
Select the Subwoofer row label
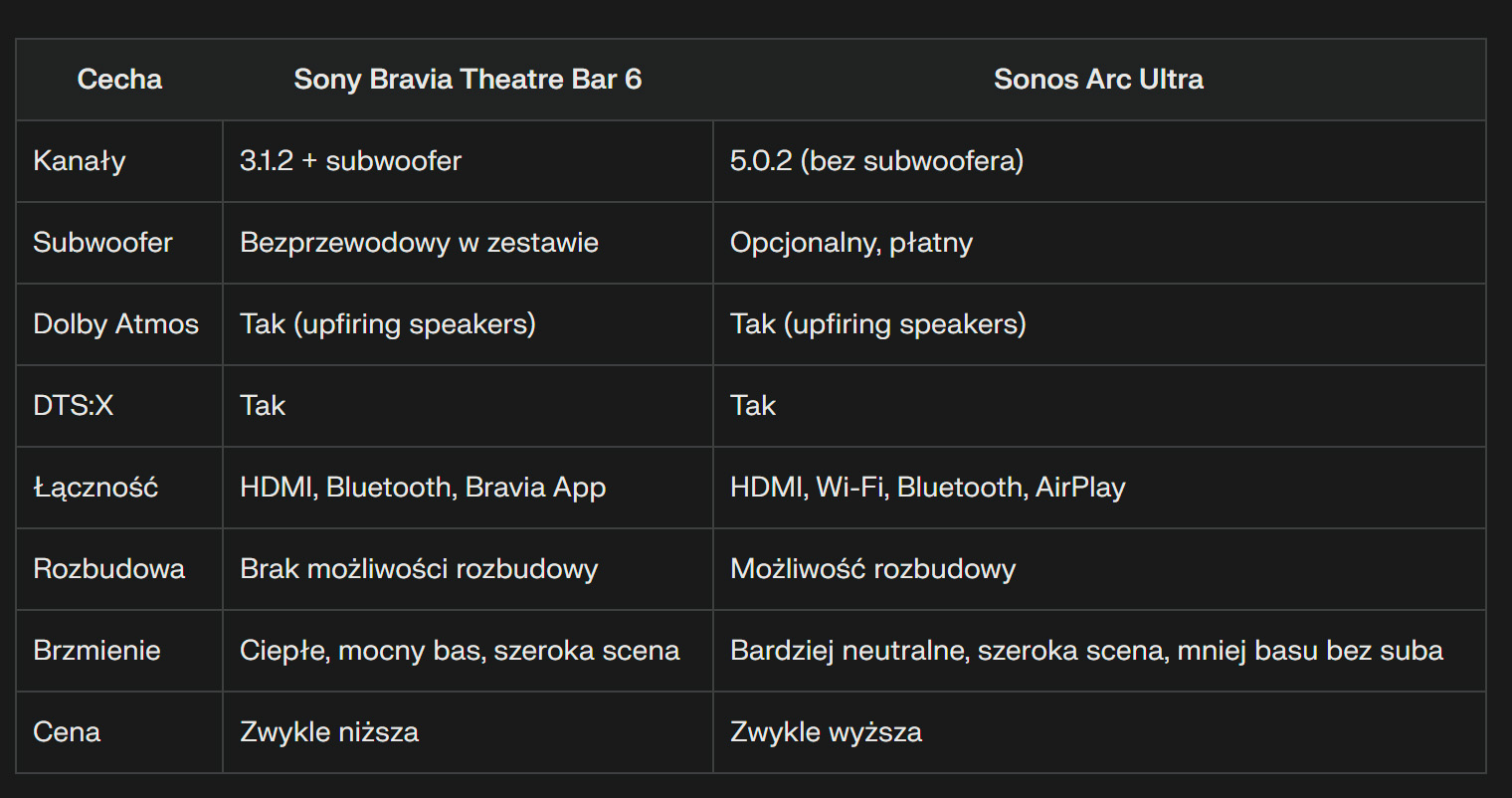(119, 243)
